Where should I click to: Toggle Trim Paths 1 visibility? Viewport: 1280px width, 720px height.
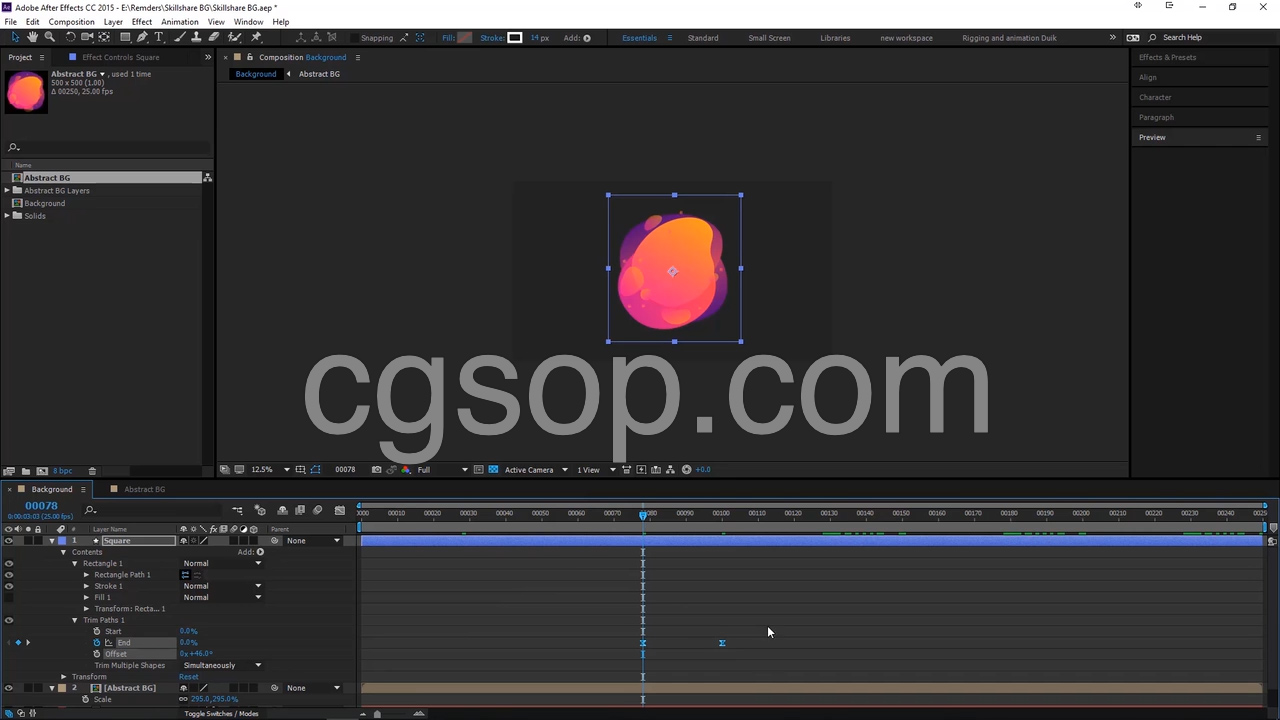(x=9, y=620)
